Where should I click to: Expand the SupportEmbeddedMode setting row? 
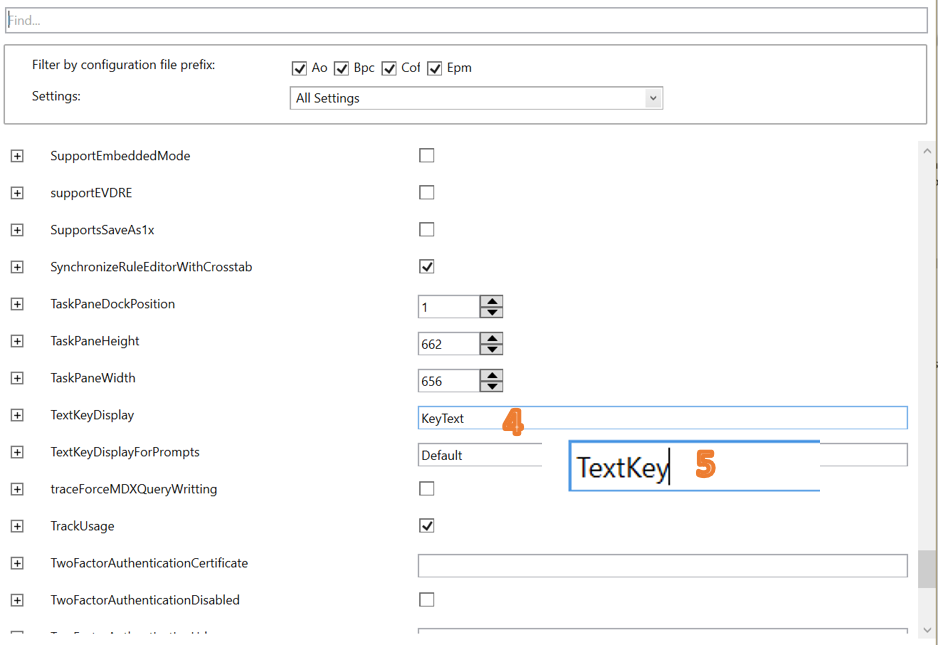point(17,156)
